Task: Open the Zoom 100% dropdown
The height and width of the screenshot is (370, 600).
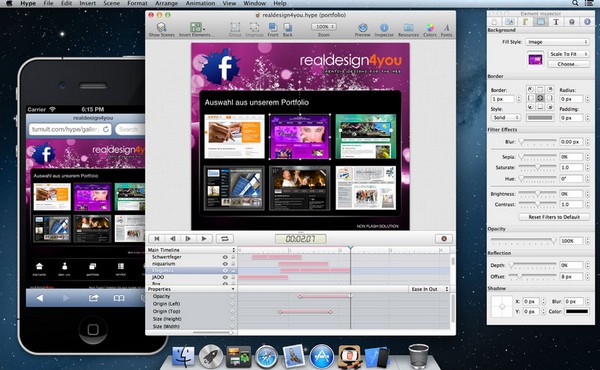Action: (x=324, y=27)
